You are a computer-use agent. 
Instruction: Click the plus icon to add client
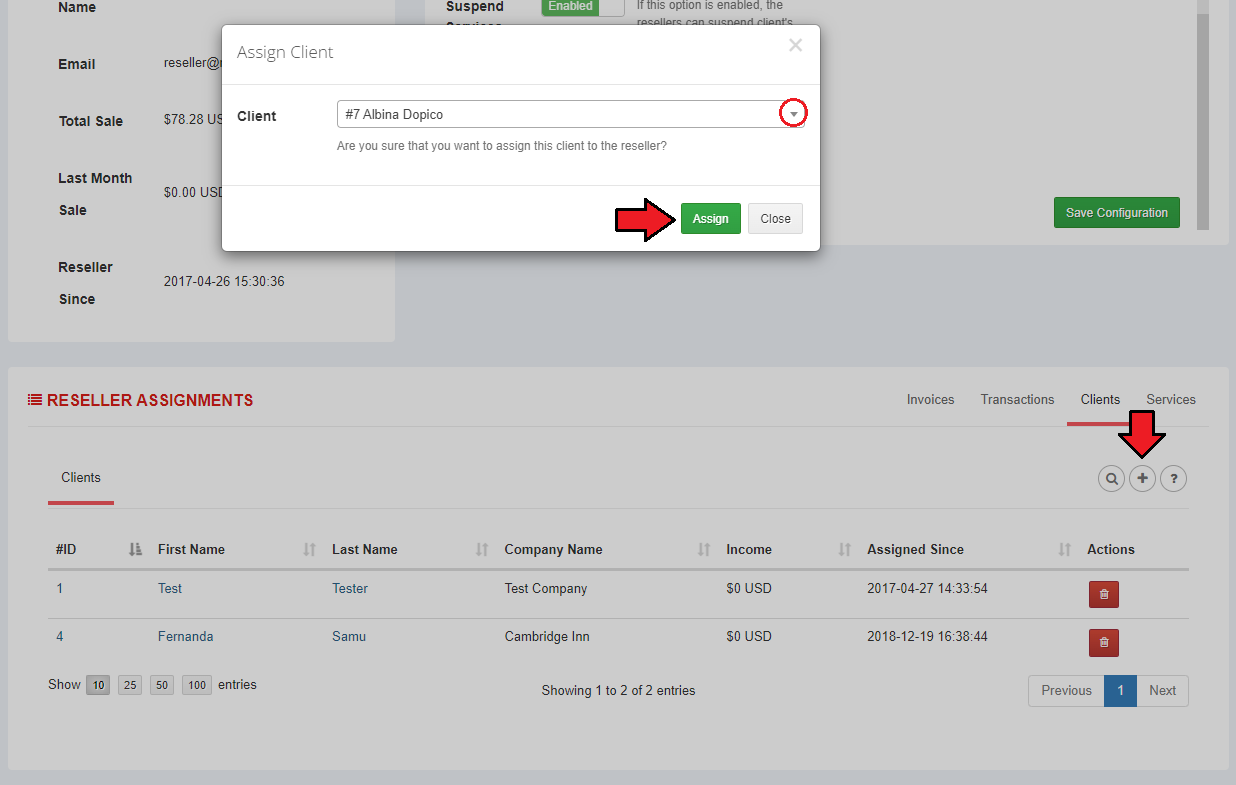[1142, 479]
